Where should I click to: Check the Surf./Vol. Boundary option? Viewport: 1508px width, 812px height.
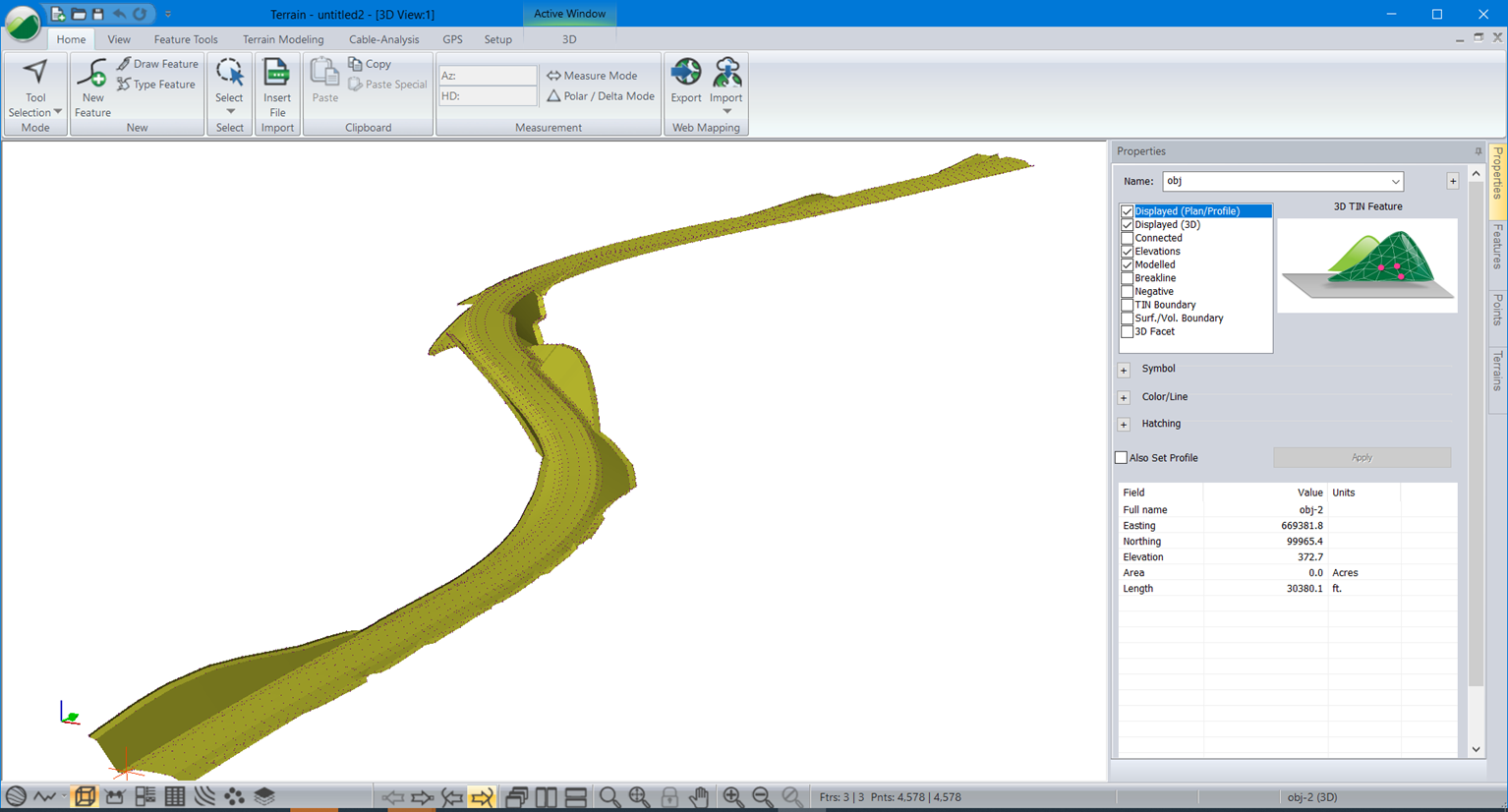point(1128,319)
